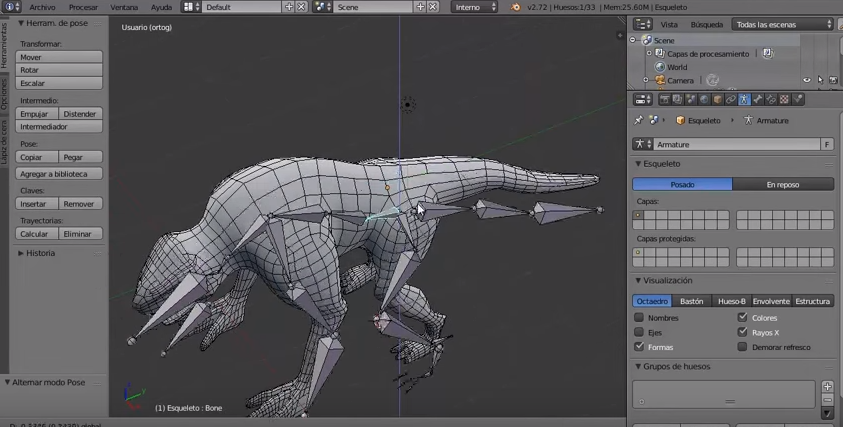Collapse the Scene tree in outliner
Screen dimensions: 843x427
coord(633,40)
